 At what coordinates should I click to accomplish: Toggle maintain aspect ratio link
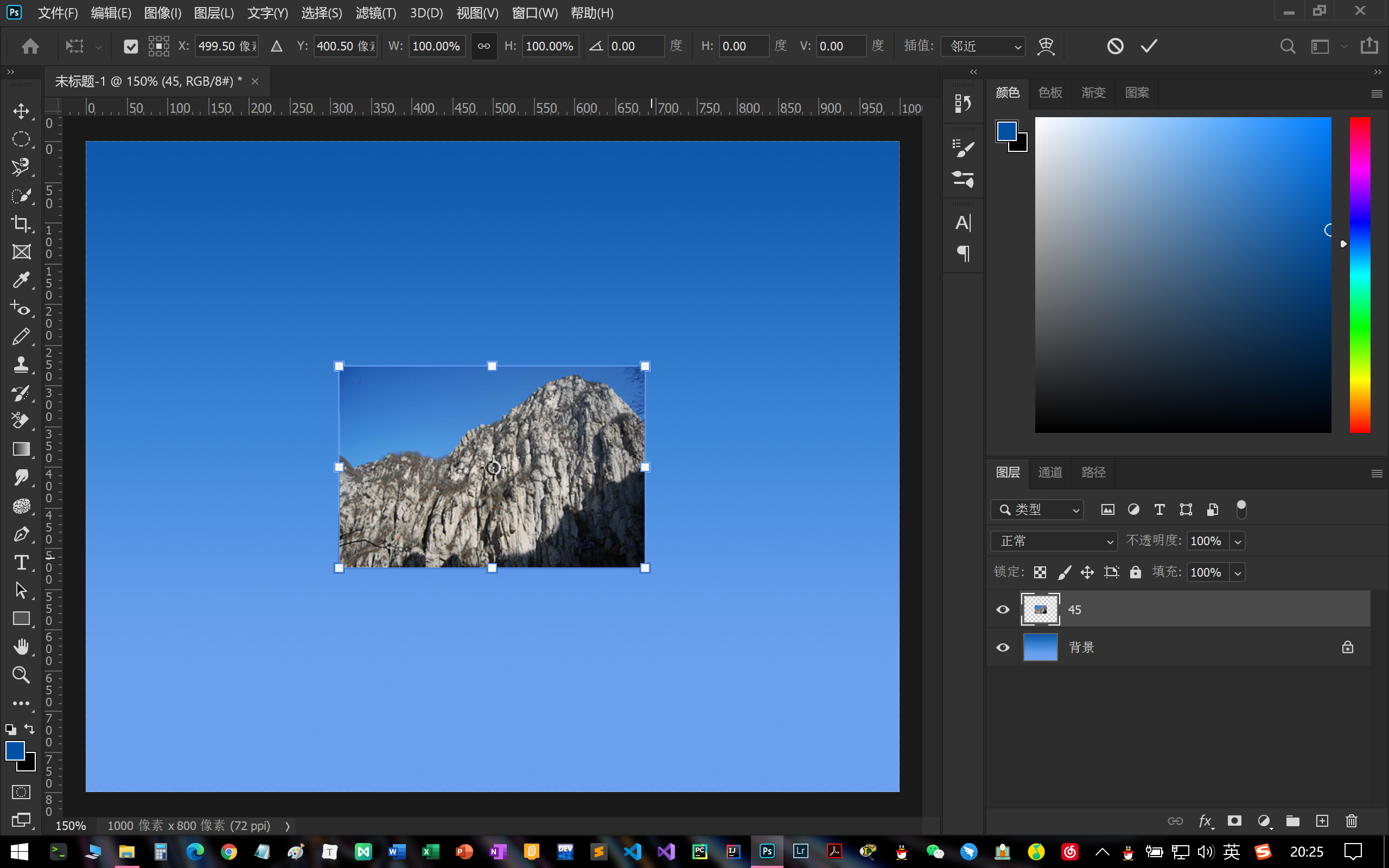[484, 46]
